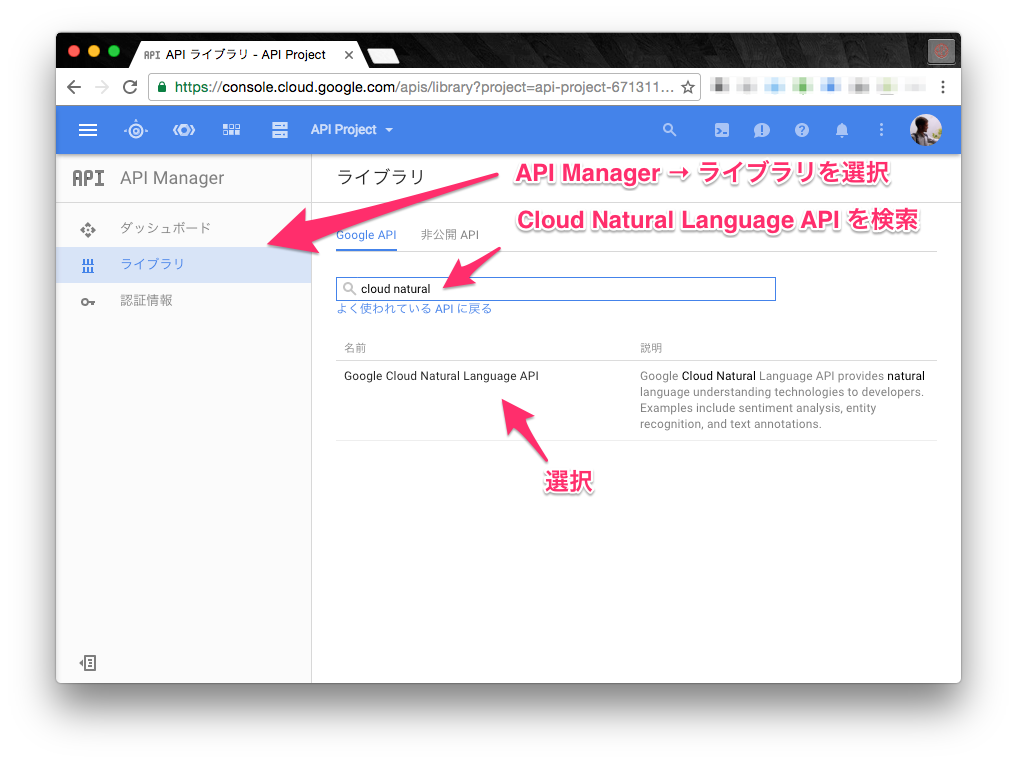Click the library icon beside ライブラリ
This screenshot has height=763, width=1017.
pos(88,265)
